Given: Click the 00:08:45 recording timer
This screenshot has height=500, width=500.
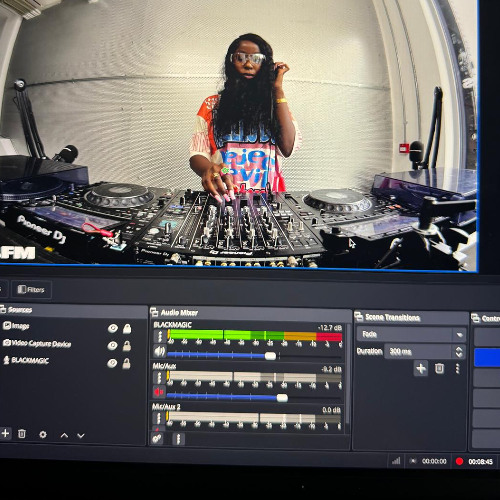Looking at the screenshot, I should [x=480, y=462].
